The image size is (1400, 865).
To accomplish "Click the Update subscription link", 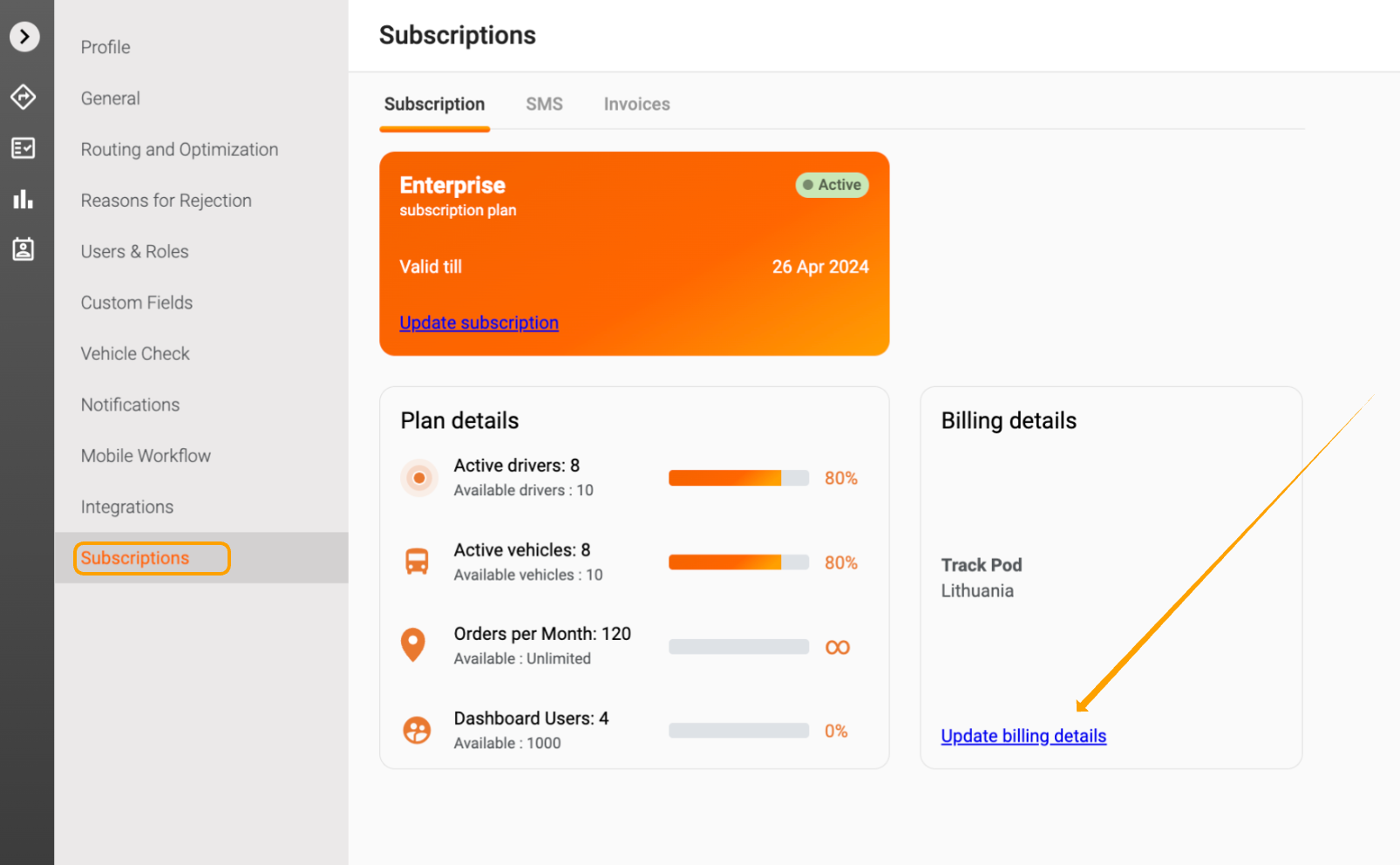I will point(479,323).
